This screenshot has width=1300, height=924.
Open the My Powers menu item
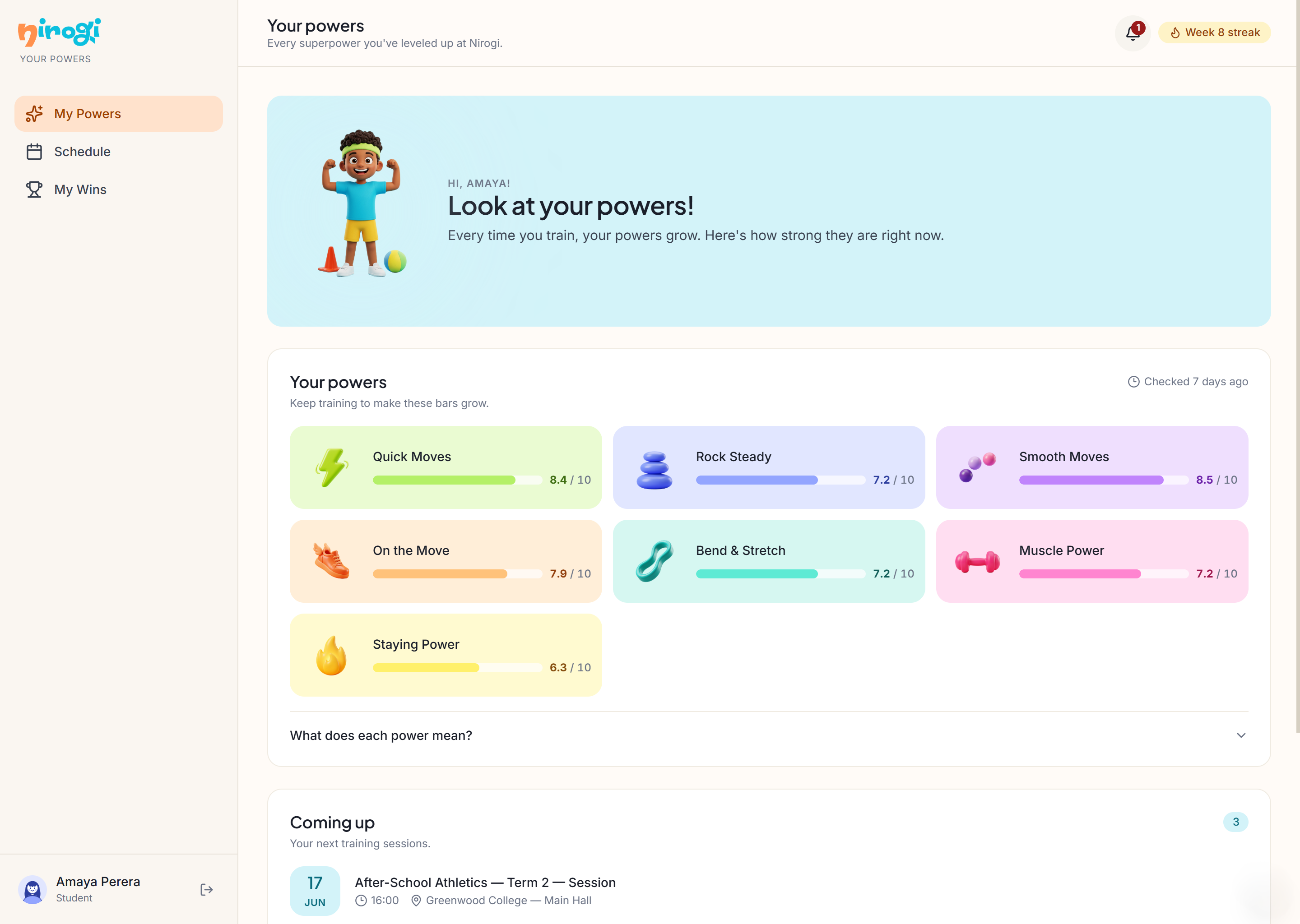point(118,114)
